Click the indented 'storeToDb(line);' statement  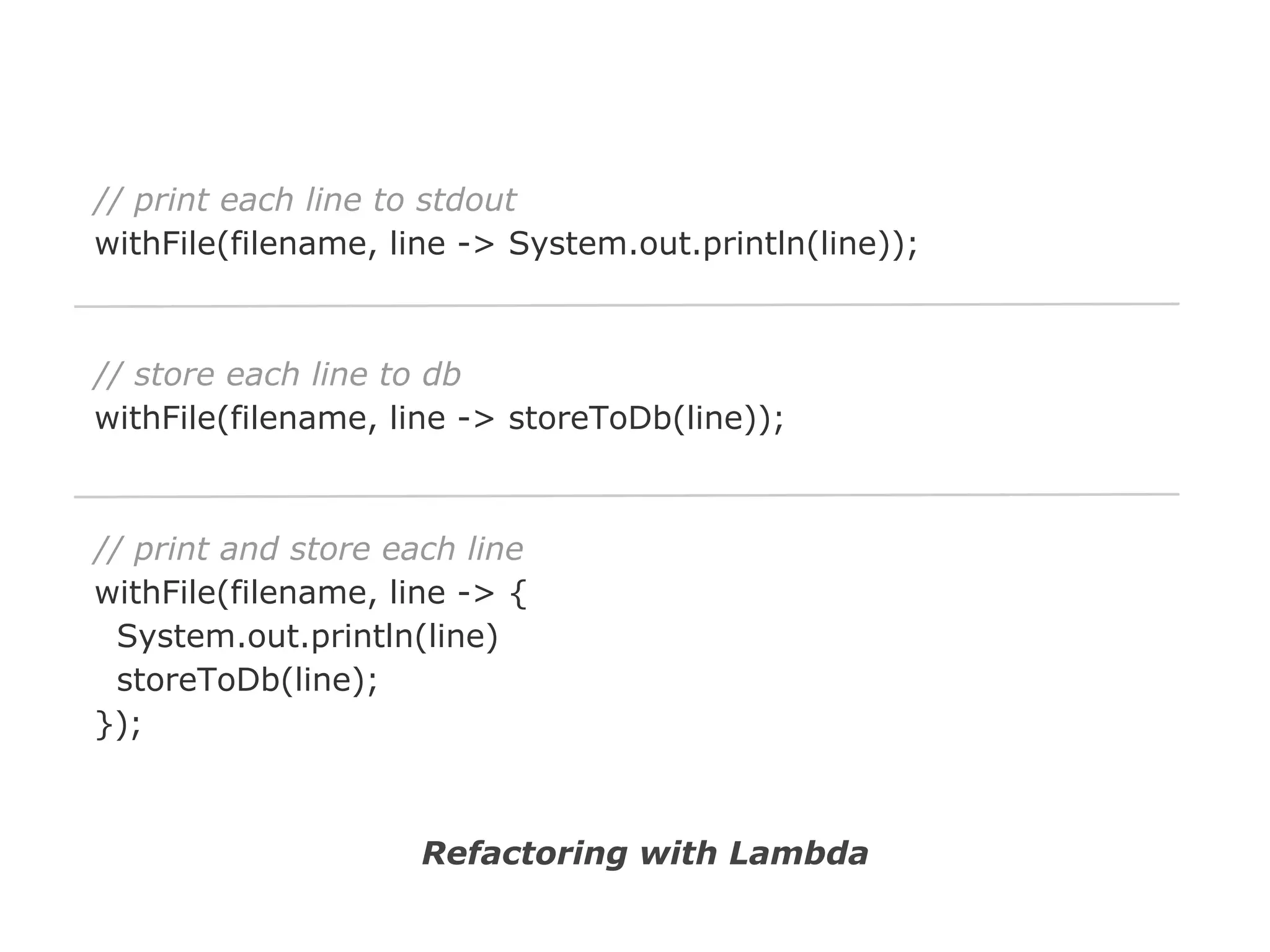click(x=247, y=681)
